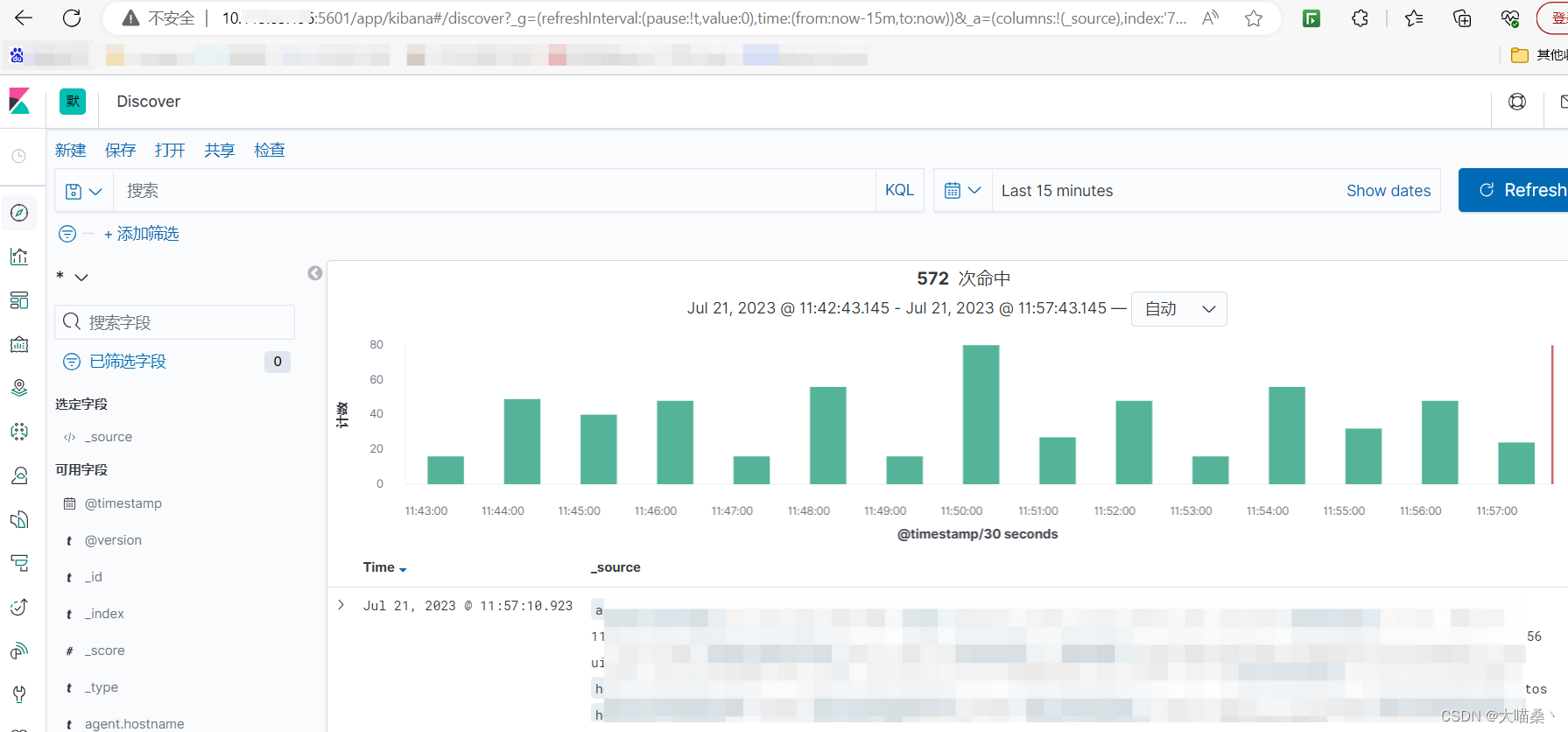Image resolution: width=1568 pixels, height=732 pixels.
Task: Open the Logs icon in sidebar
Action: 19,519
